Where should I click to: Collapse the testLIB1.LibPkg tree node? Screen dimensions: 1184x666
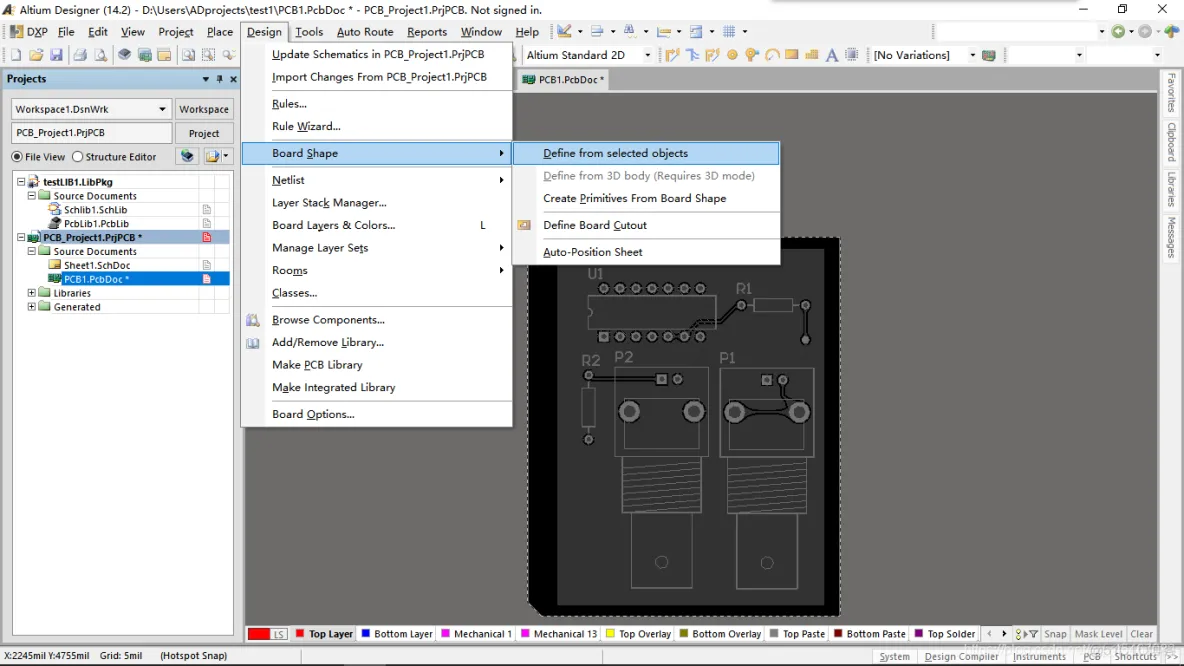click(x=21, y=182)
